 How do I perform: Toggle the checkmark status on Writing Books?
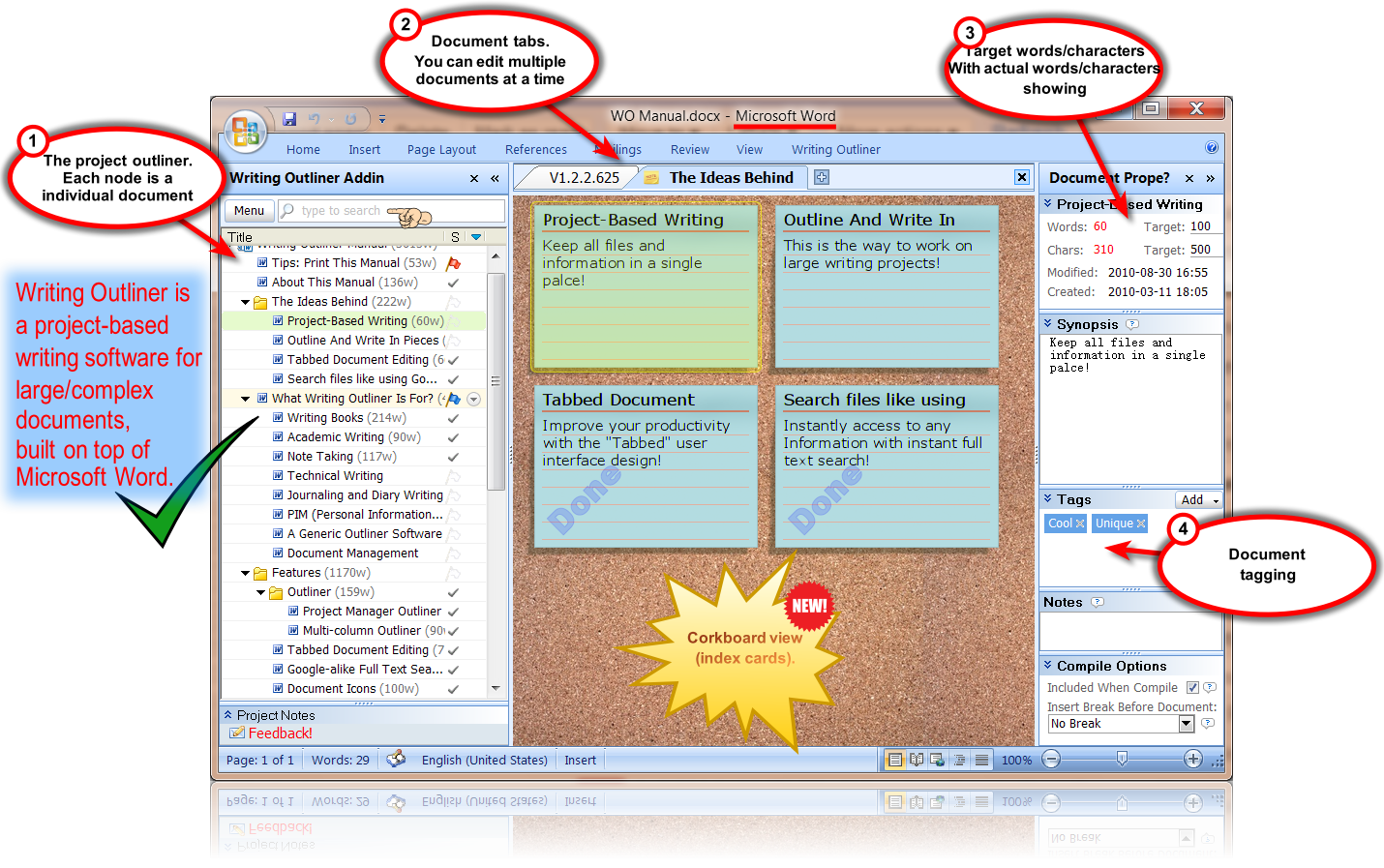pyautogui.click(x=452, y=417)
